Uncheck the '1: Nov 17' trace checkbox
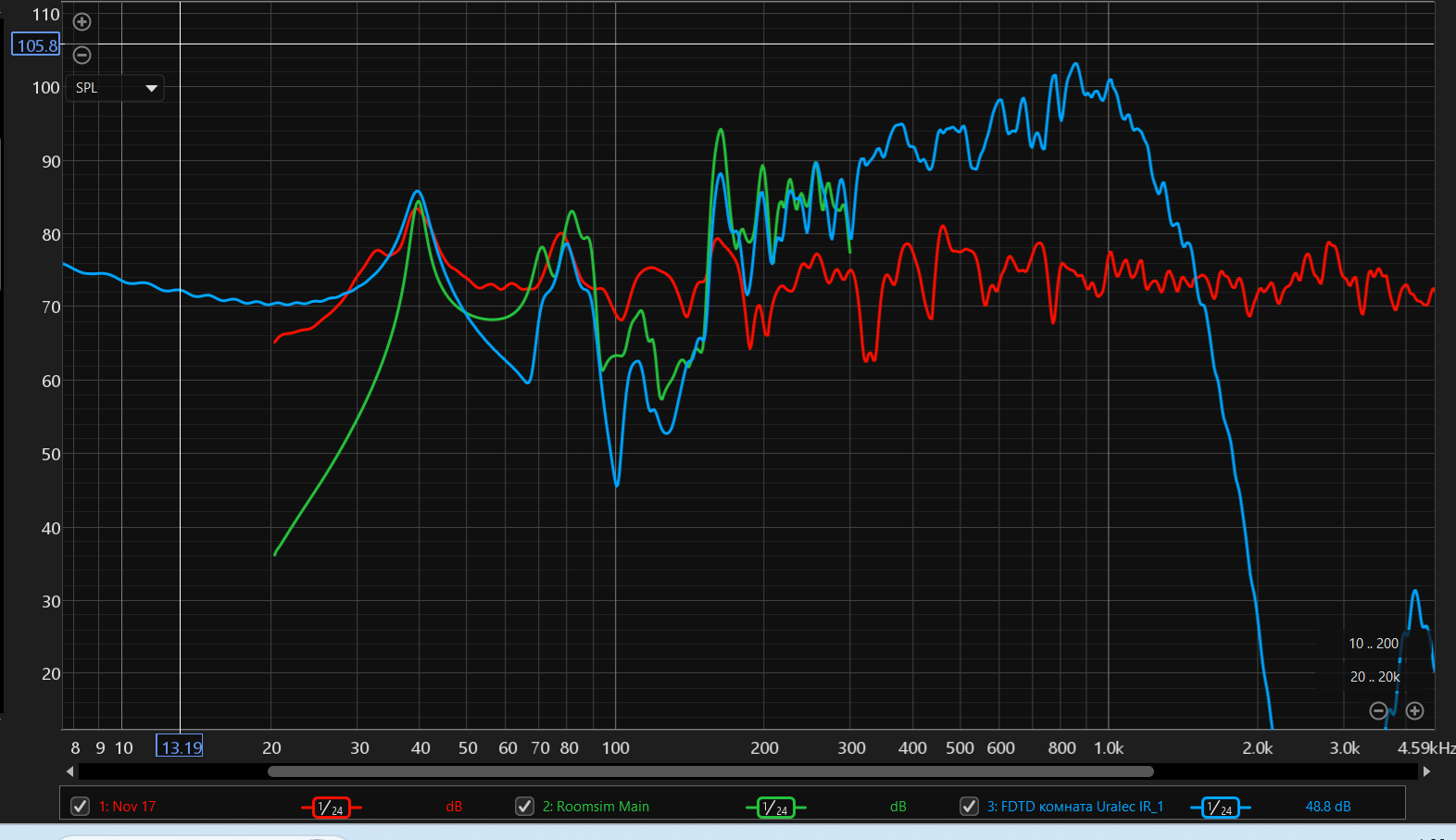This screenshot has height=840, width=1456. click(x=81, y=806)
